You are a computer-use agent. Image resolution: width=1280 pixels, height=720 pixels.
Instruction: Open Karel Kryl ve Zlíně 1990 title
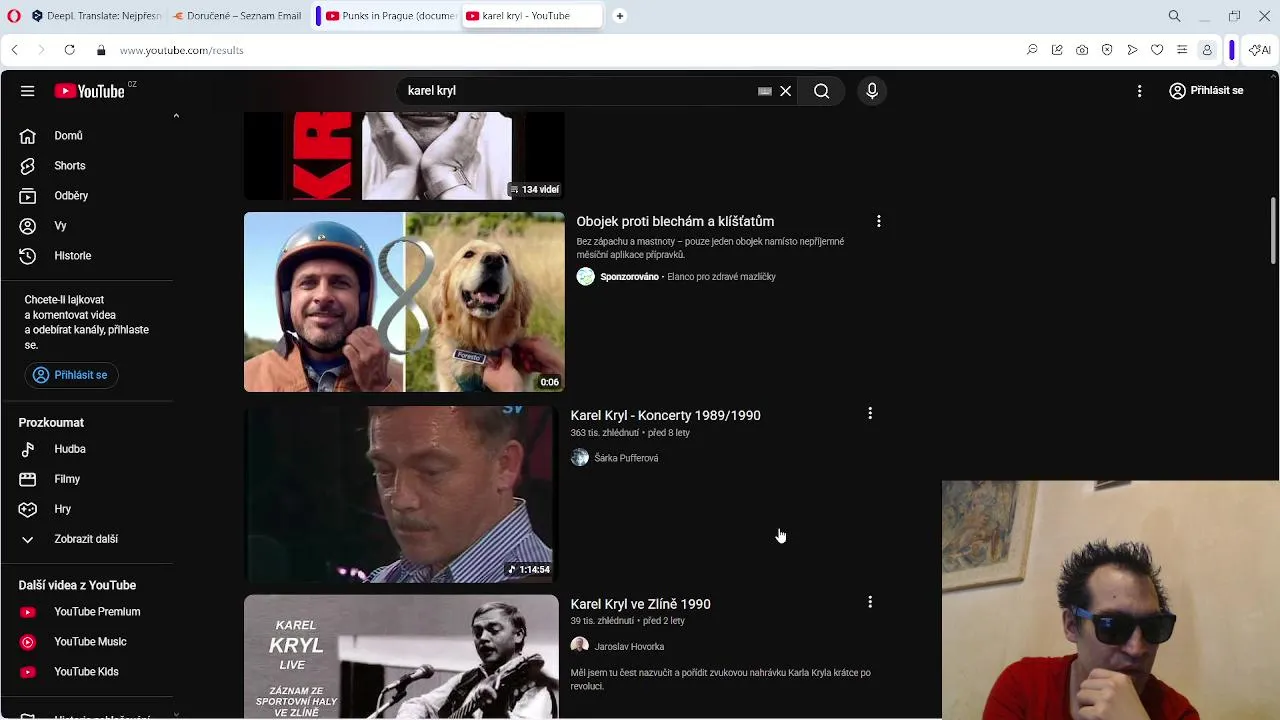(x=640, y=604)
